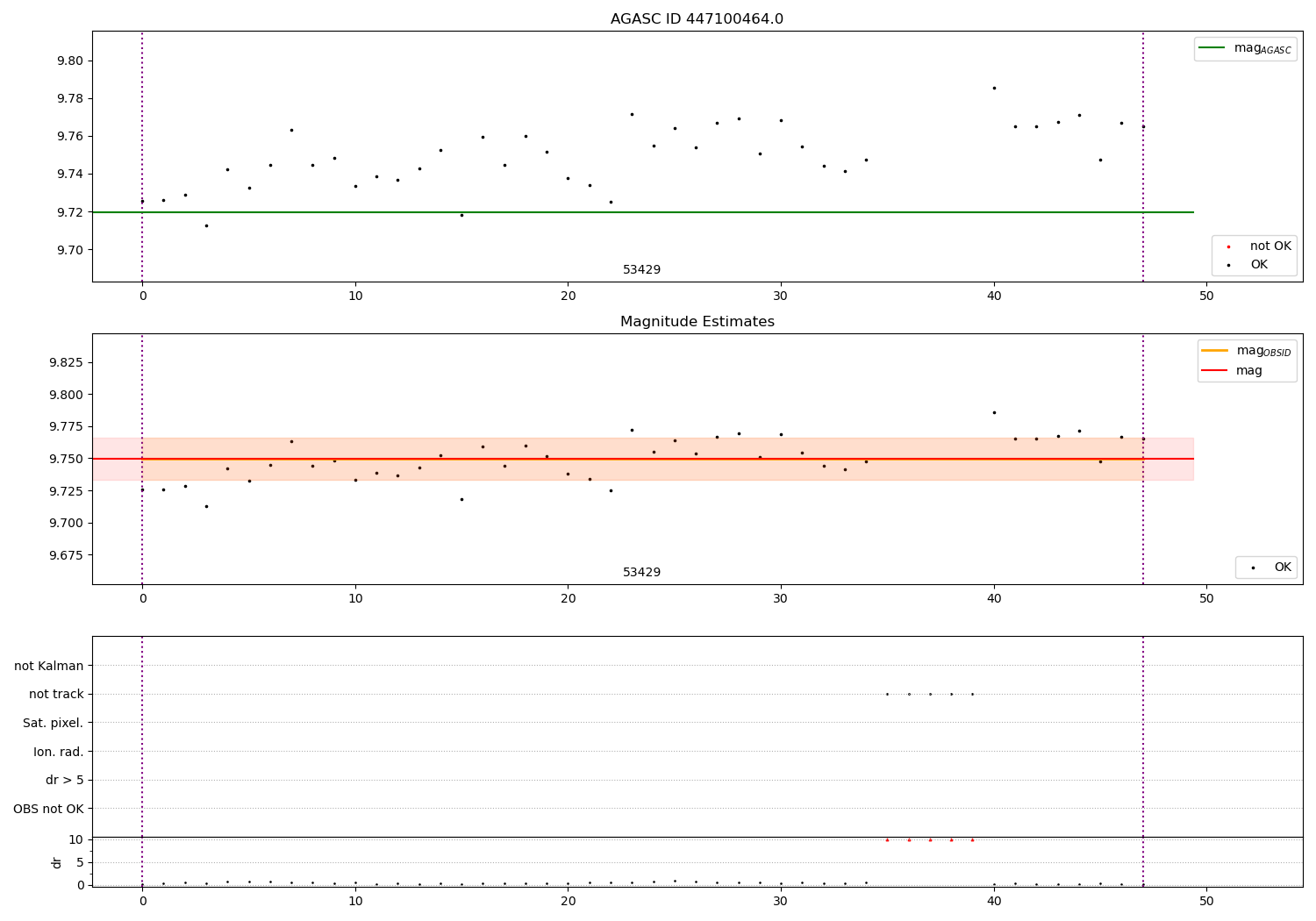Click the 'AGASC ID 447100464.0' plot title

697,19
